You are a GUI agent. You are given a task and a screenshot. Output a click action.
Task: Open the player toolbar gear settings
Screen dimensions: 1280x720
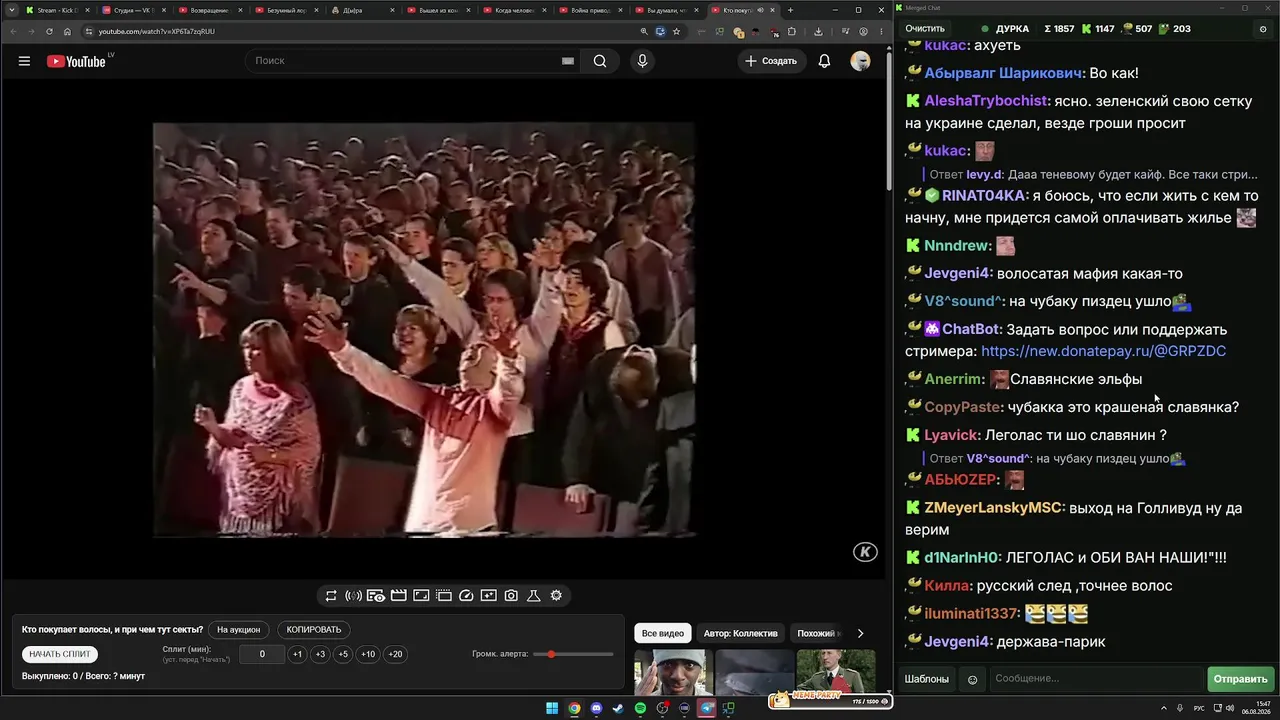(556, 596)
